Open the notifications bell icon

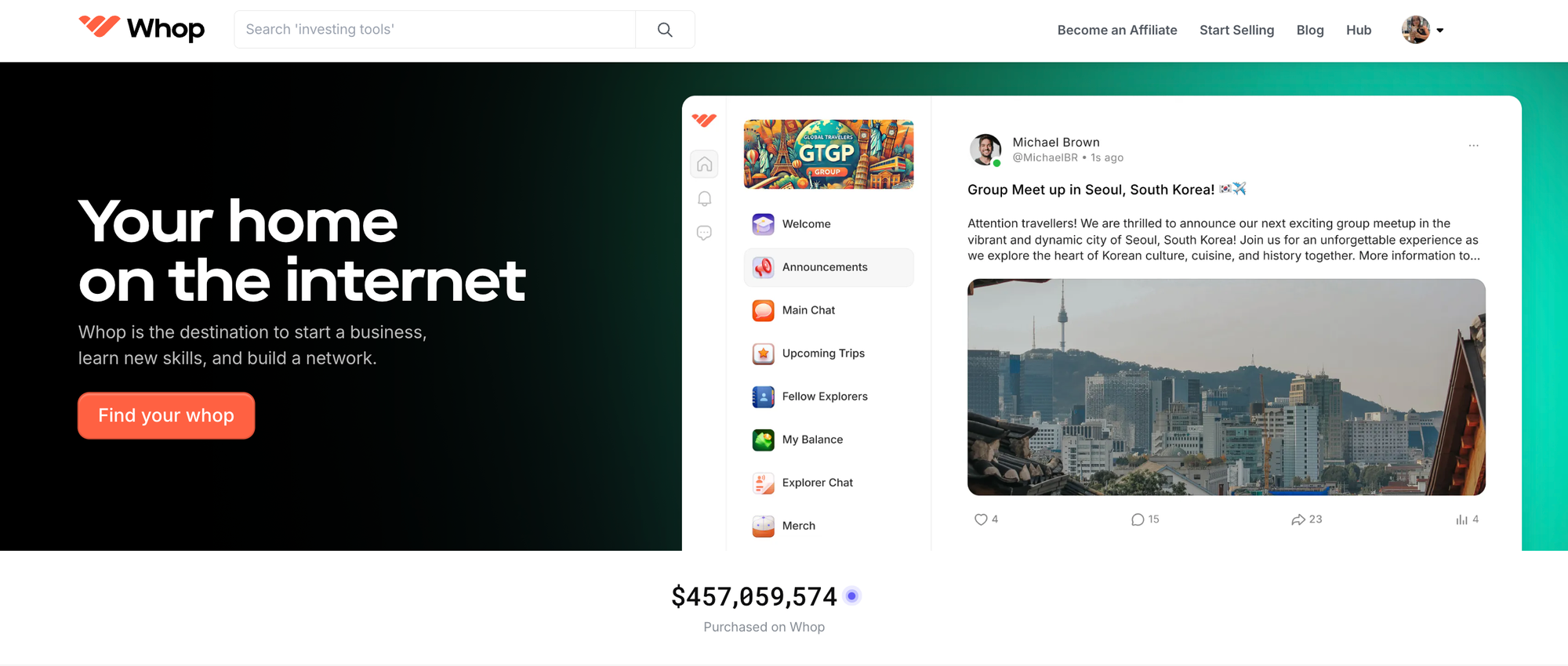[x=705, y=199]
